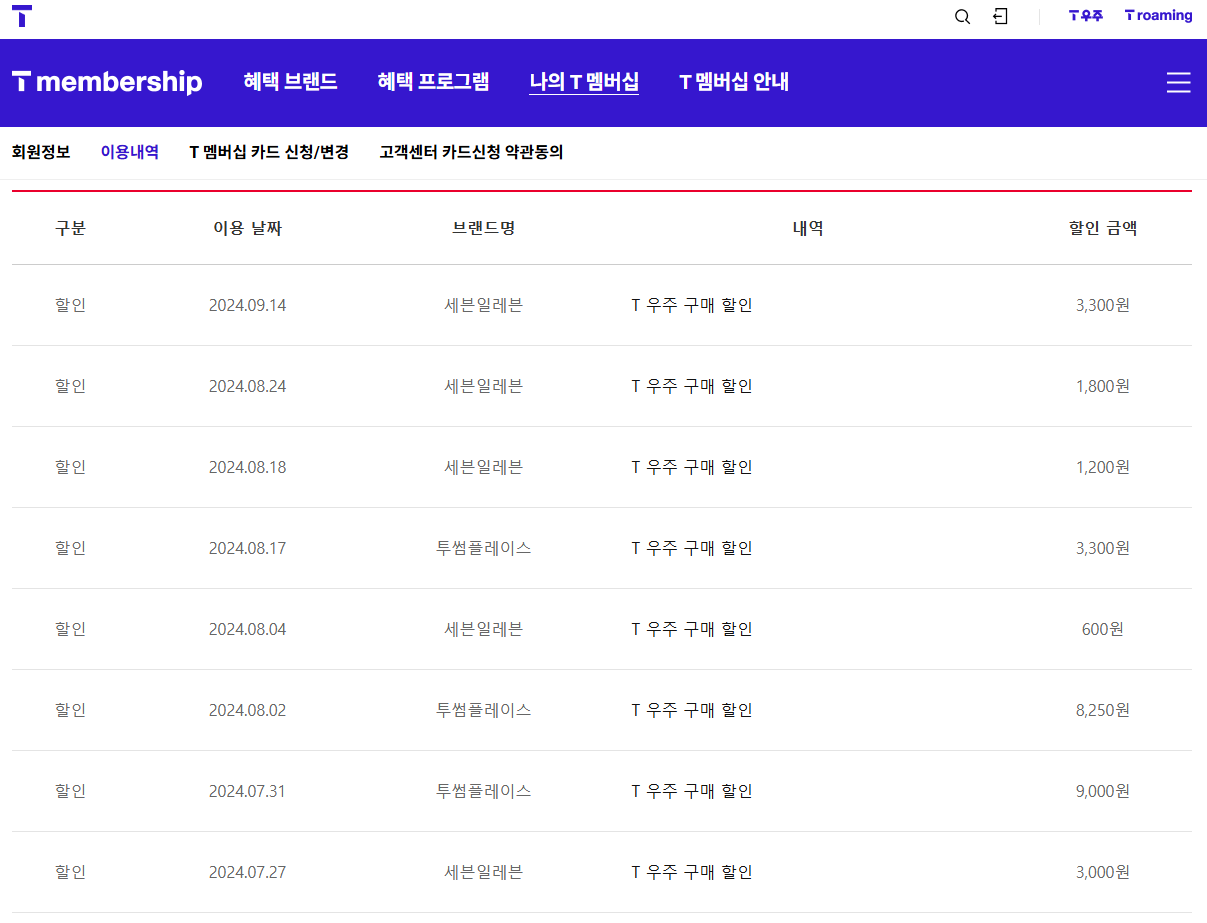This screenshot has width=1207, height=923.
Task: Select date 2024.08.24
Action: click(x=247, y=386)
